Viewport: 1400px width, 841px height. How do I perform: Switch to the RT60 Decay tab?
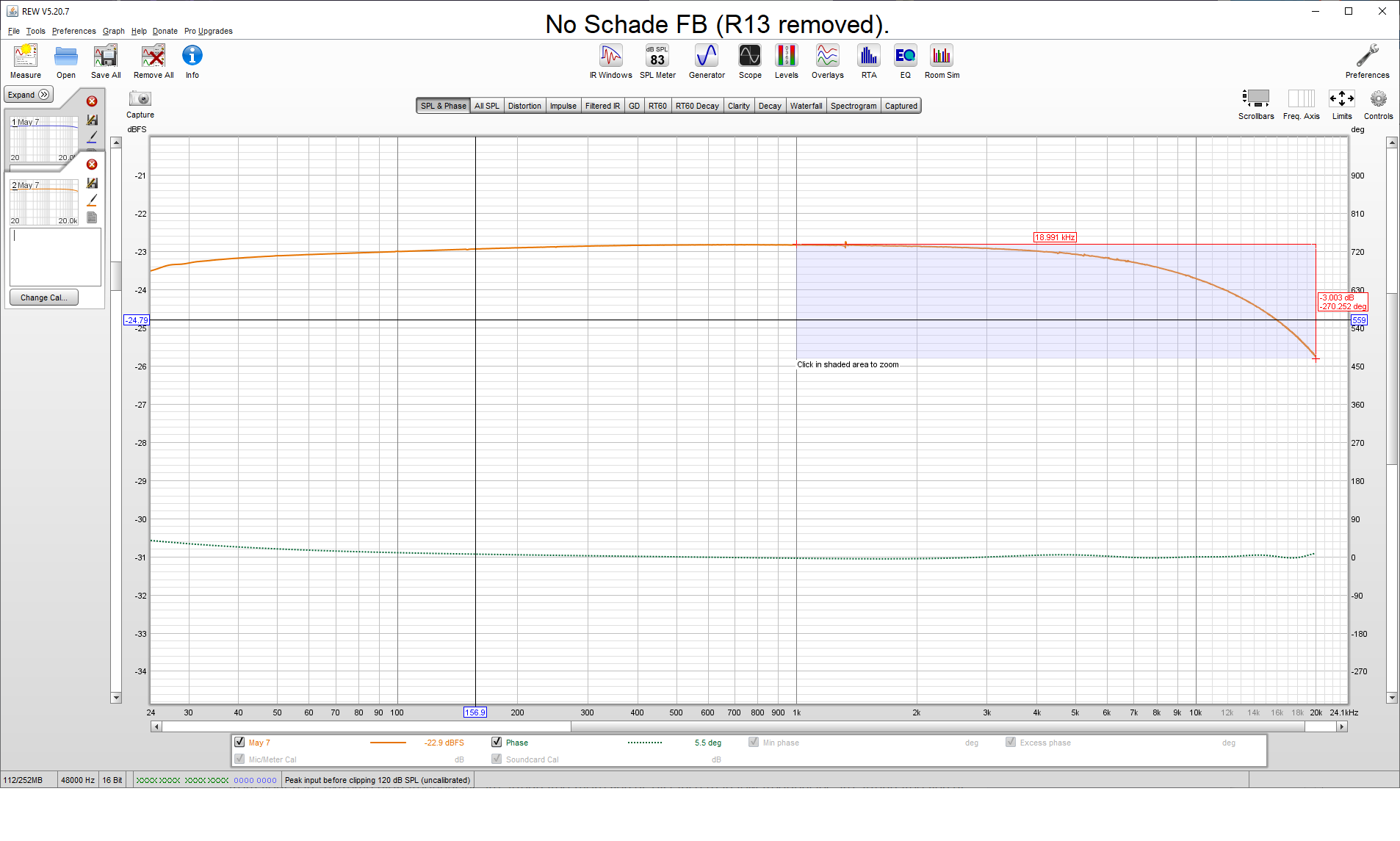697,106
